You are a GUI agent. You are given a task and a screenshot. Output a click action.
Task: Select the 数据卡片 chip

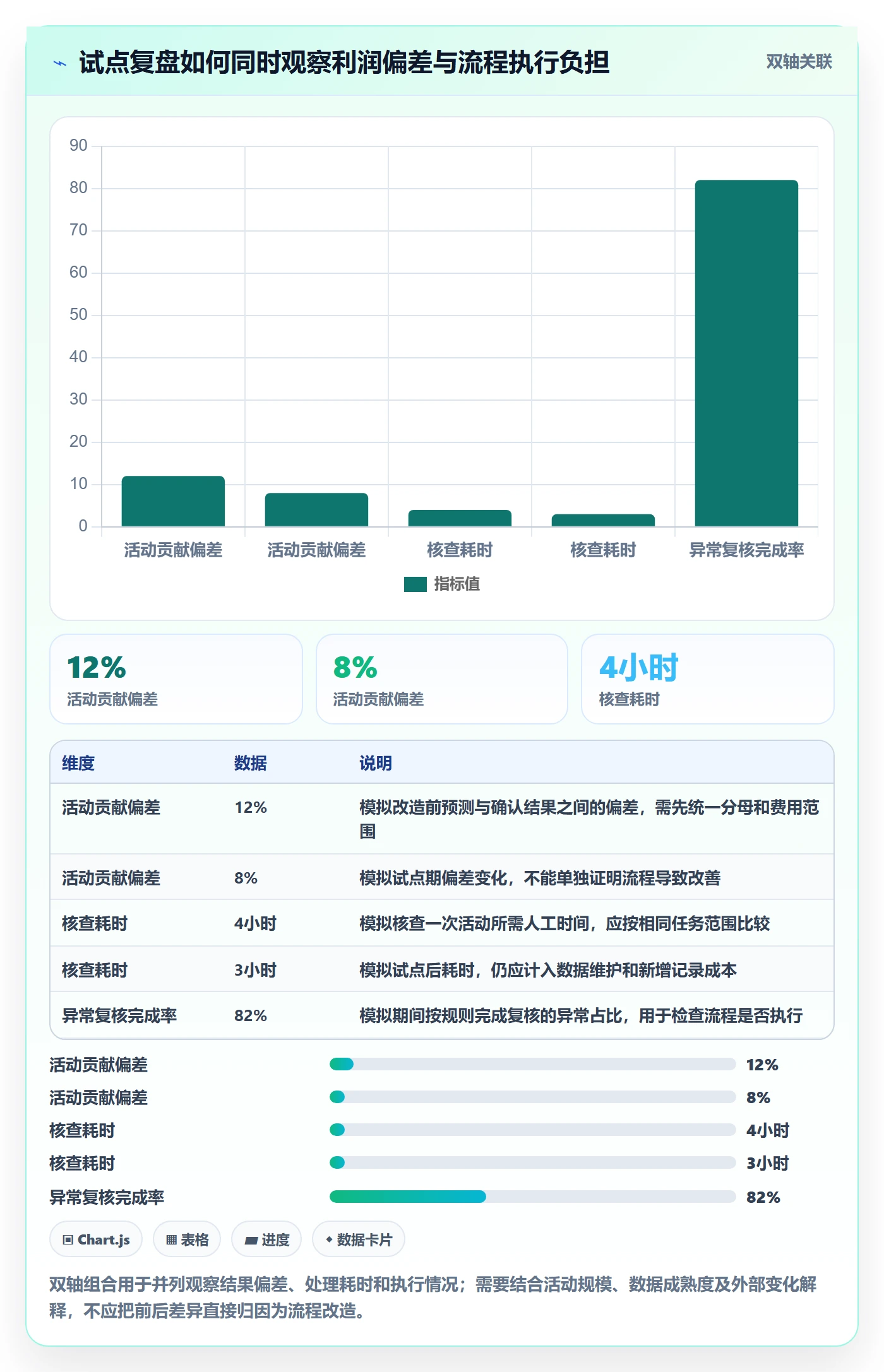tap(359, 1239)
